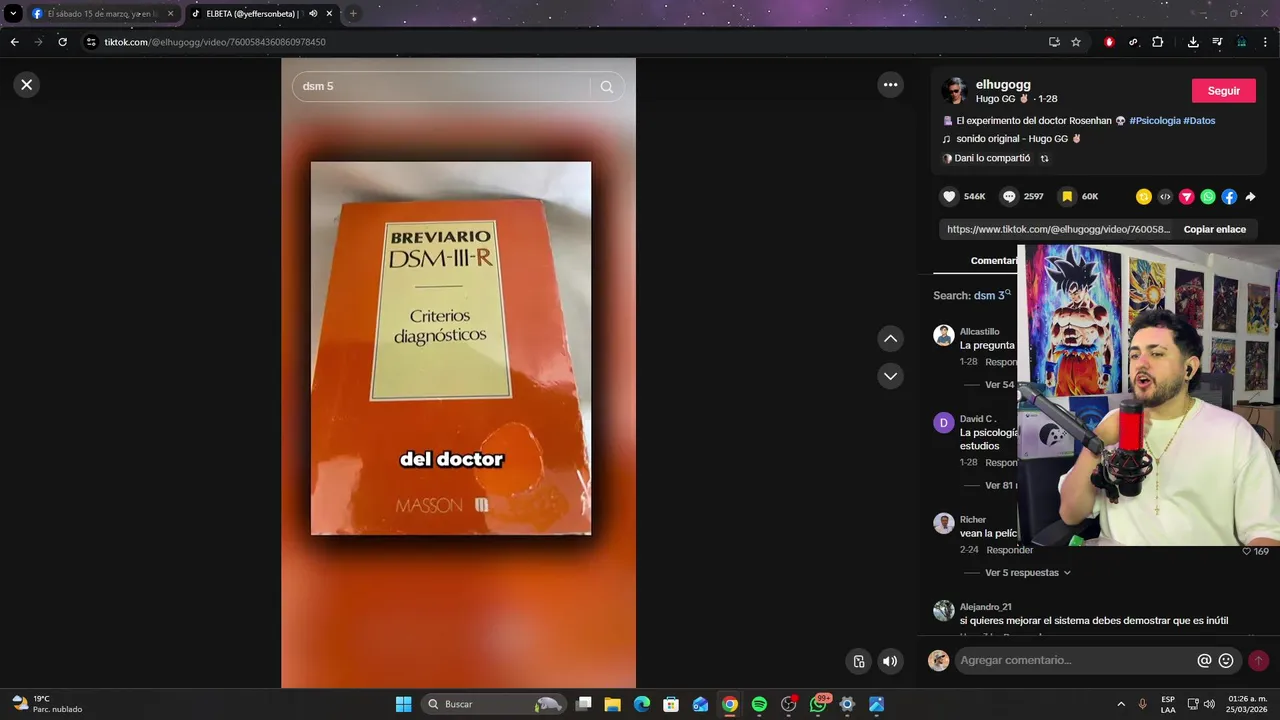This screenshot has height=720, width=1280.
Task: Click the yellow repost share icon
Action: [1143, 197]
